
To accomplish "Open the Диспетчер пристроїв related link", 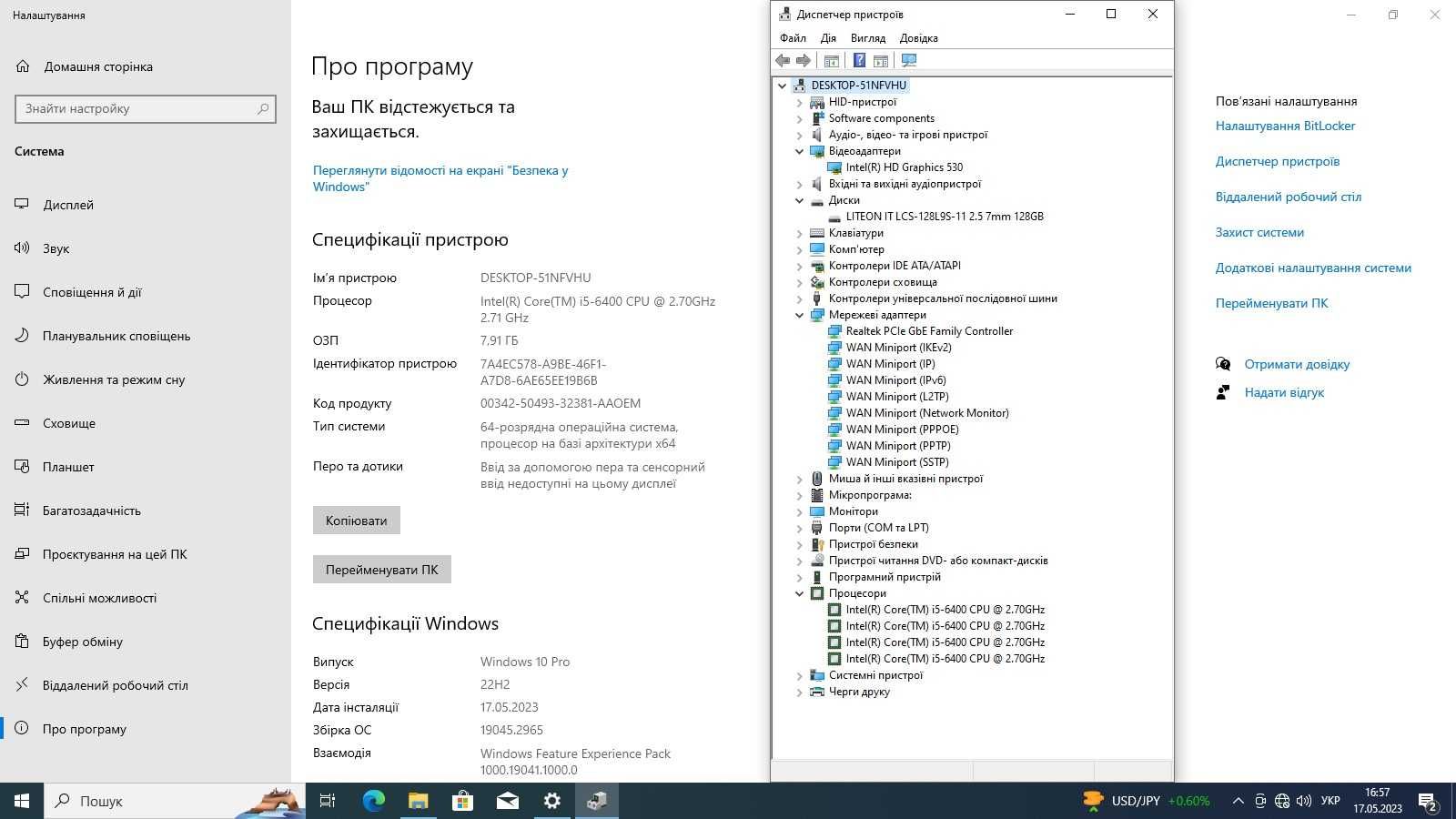I will (x=1278, y=161).
